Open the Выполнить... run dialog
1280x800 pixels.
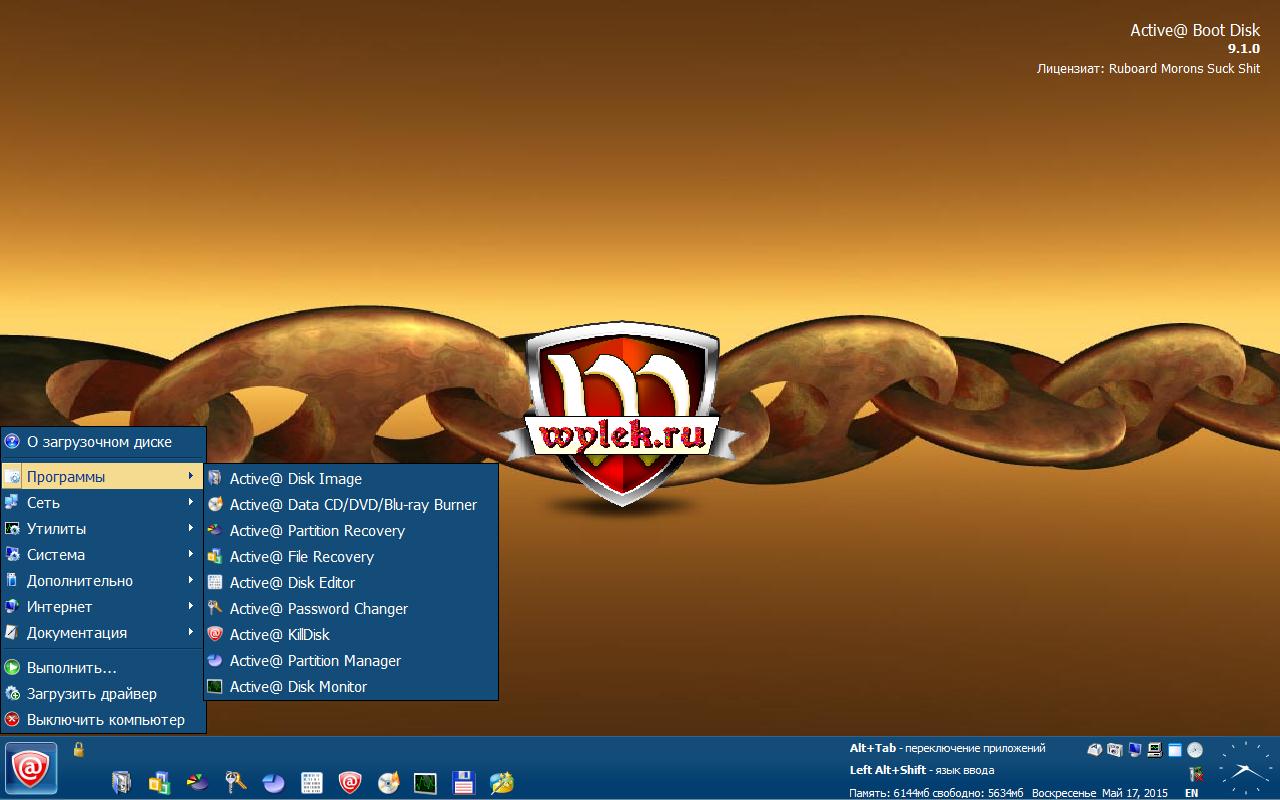click(72, 668)
